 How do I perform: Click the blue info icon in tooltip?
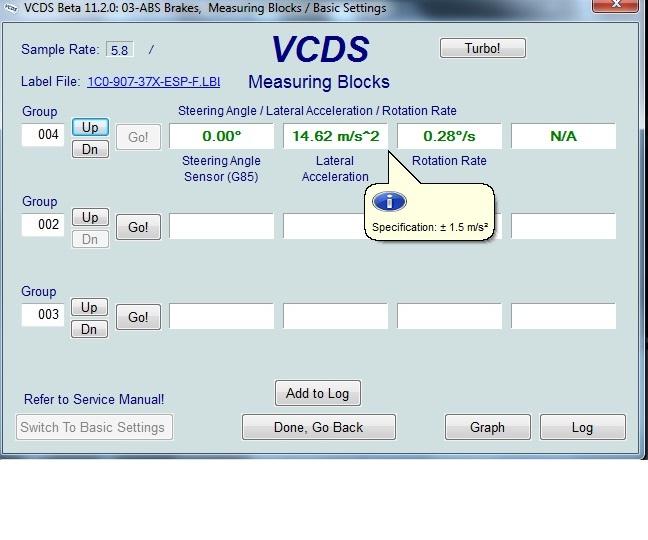pyautogui.click(x=388, y=202)
